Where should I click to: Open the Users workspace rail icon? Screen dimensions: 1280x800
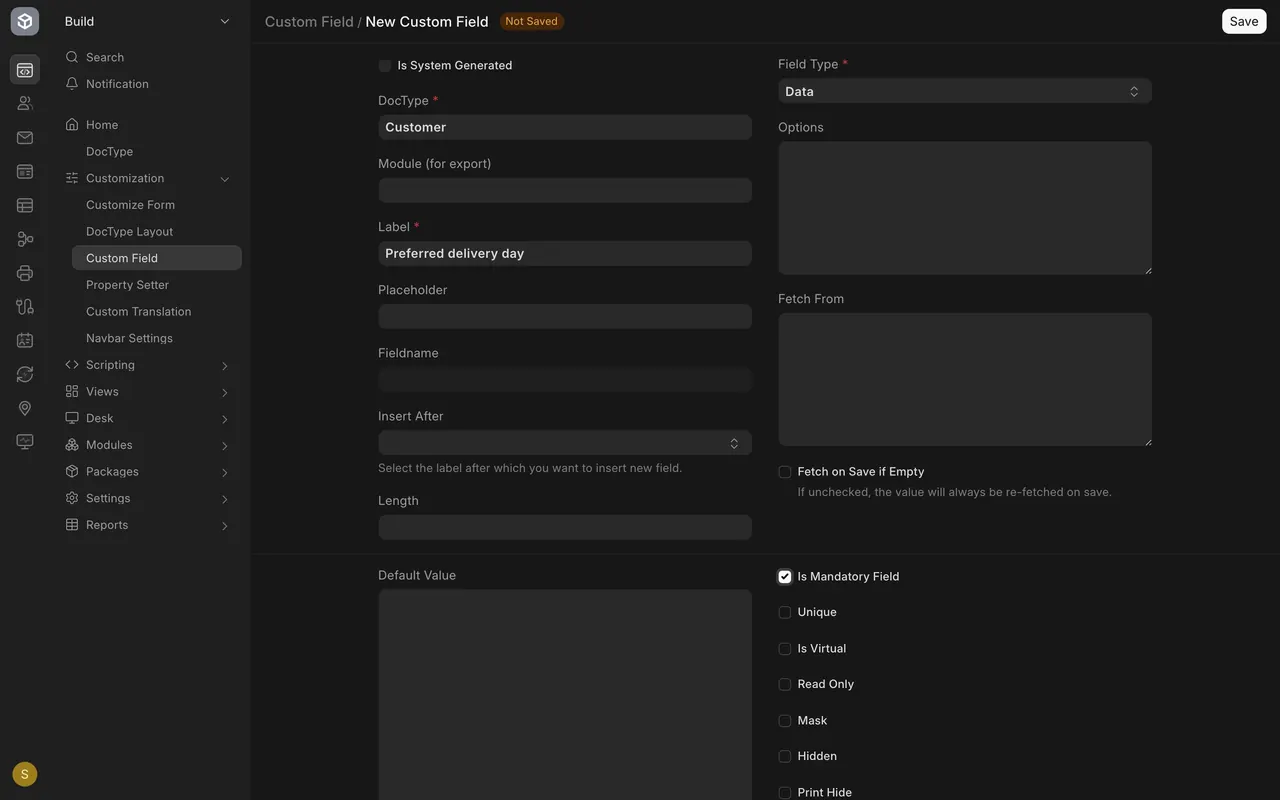[x=25, y=103]
